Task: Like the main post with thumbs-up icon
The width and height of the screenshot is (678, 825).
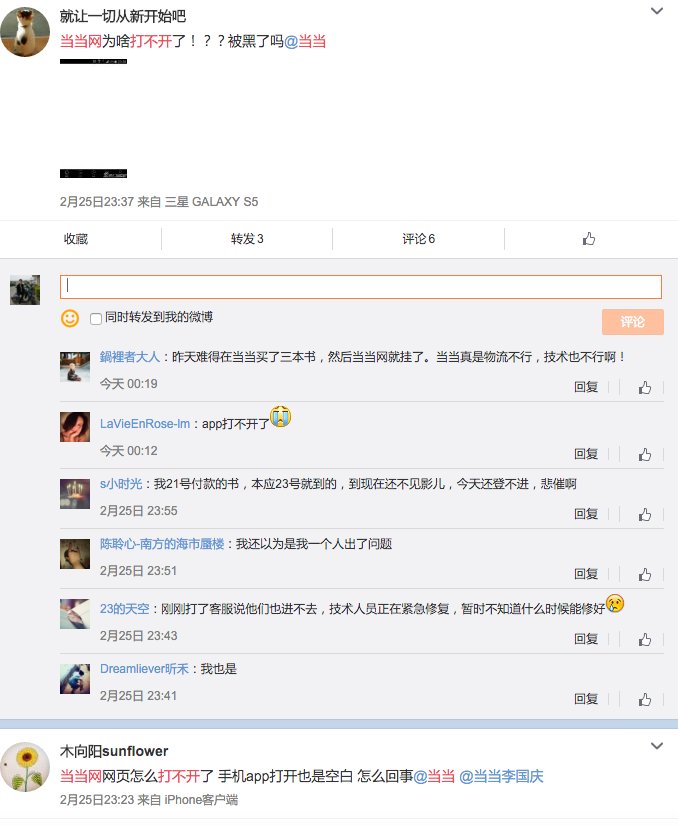Action: tap(589, 239)
